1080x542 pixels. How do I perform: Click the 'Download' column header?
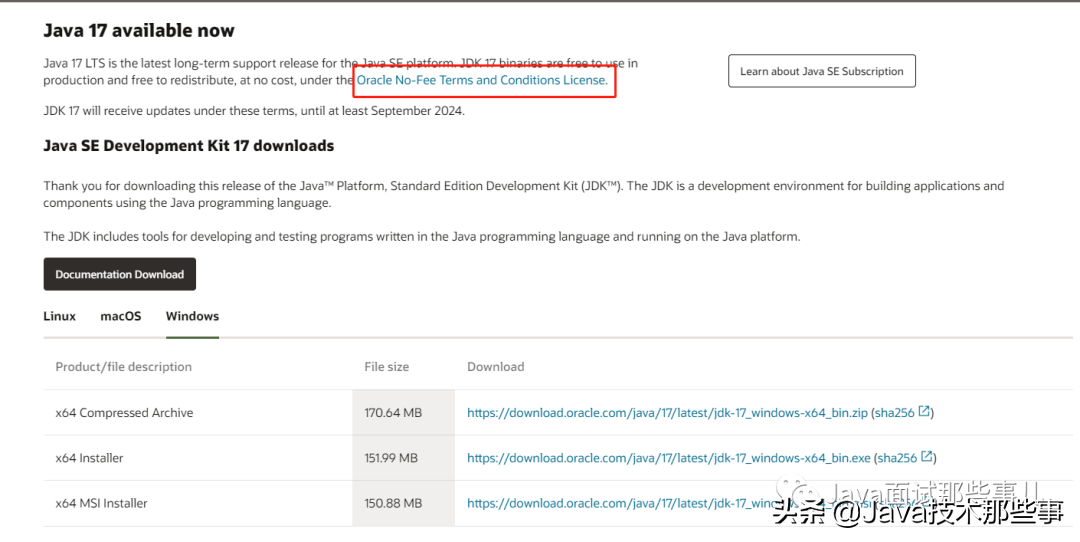(495, 367)
